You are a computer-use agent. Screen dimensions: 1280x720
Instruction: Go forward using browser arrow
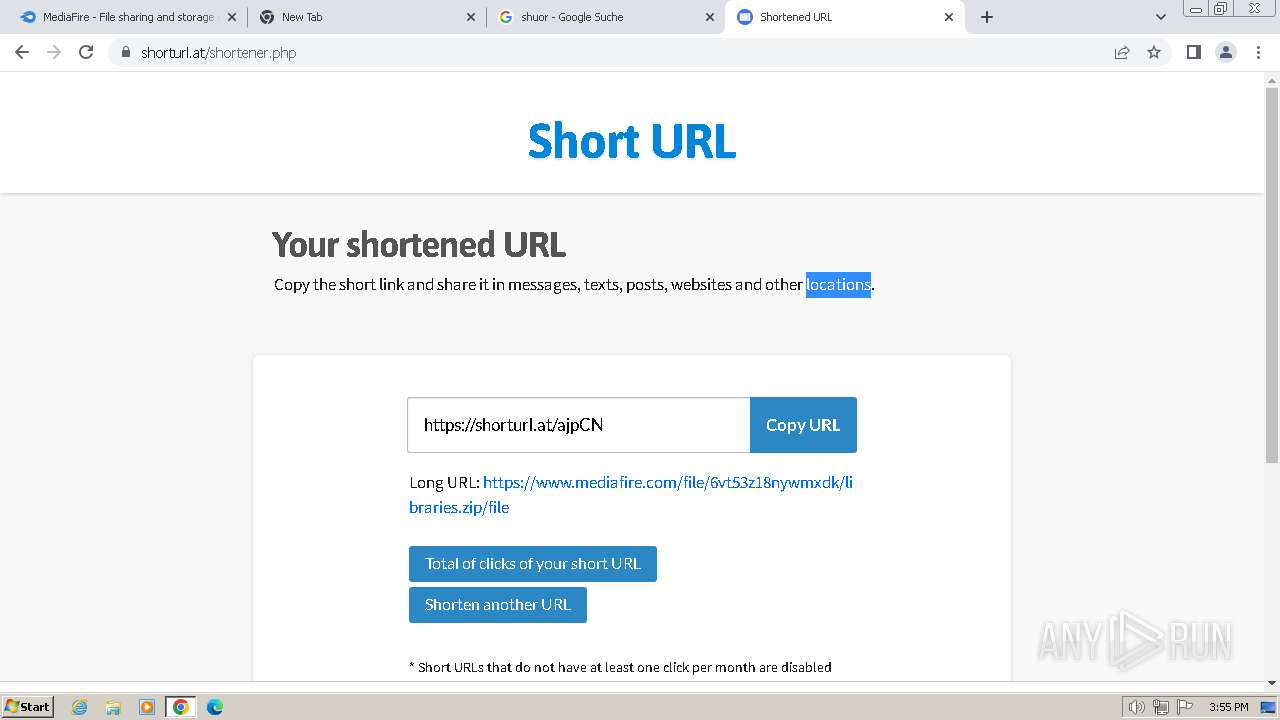(x=54, y=53)
